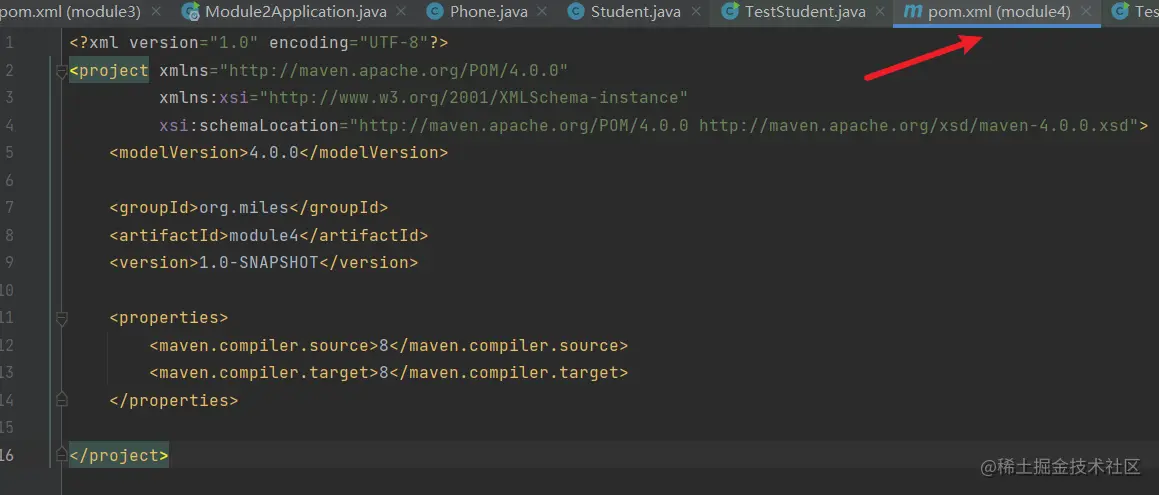Close the TestStudent.java tab
This screenshot has height=495, width=1159.
click(880, 12)
